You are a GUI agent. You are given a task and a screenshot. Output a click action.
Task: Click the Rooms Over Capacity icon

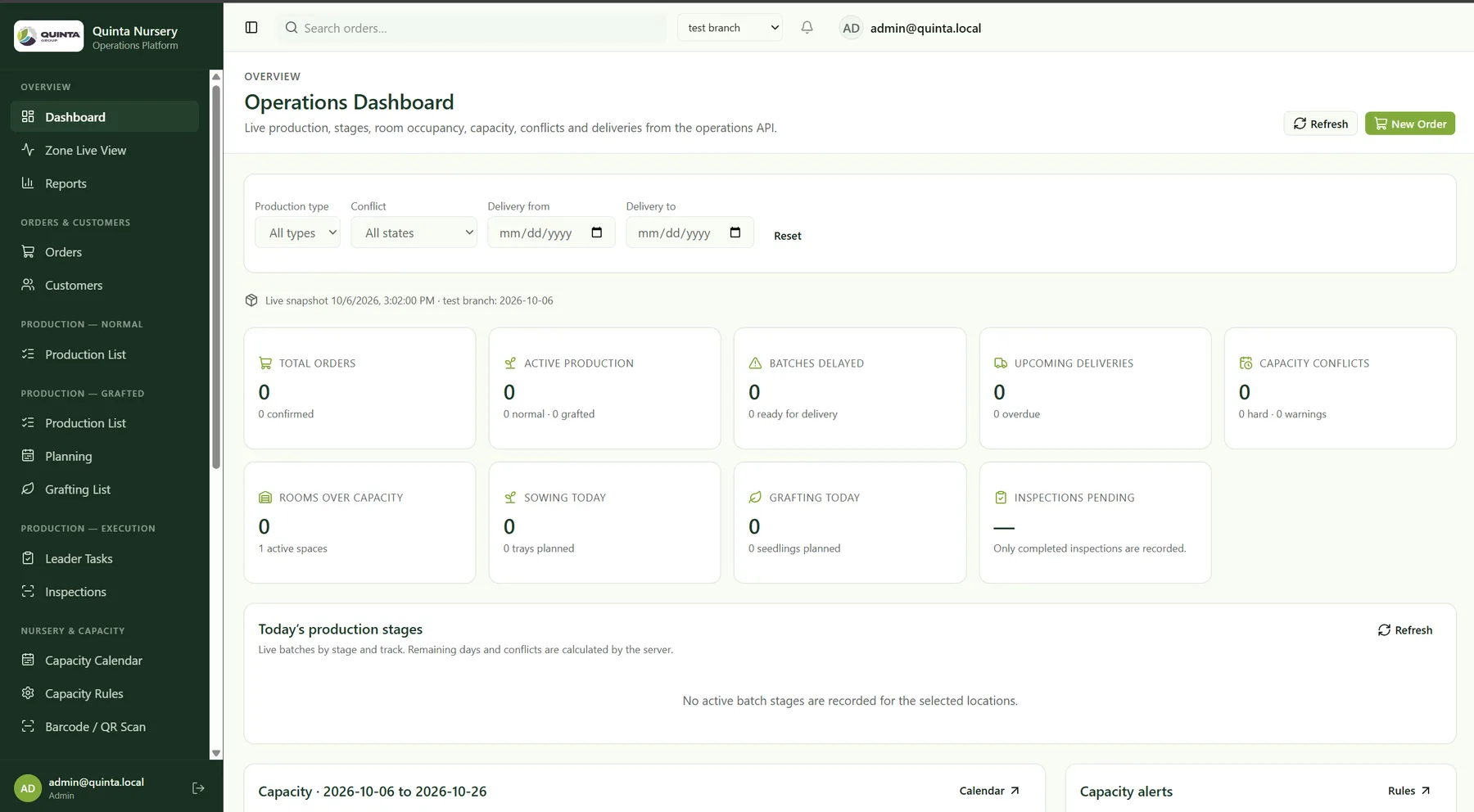pyautogui.click(x=265, y=497)
